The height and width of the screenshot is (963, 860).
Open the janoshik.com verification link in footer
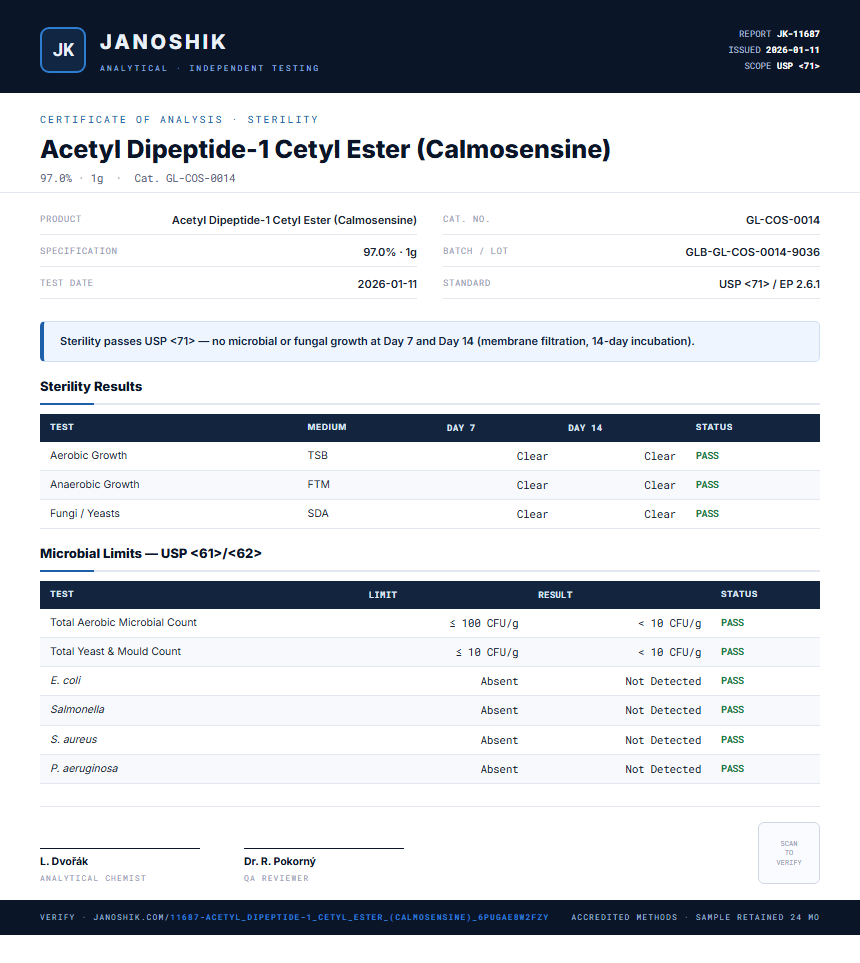pyautogui.click(x=321, y=917)
